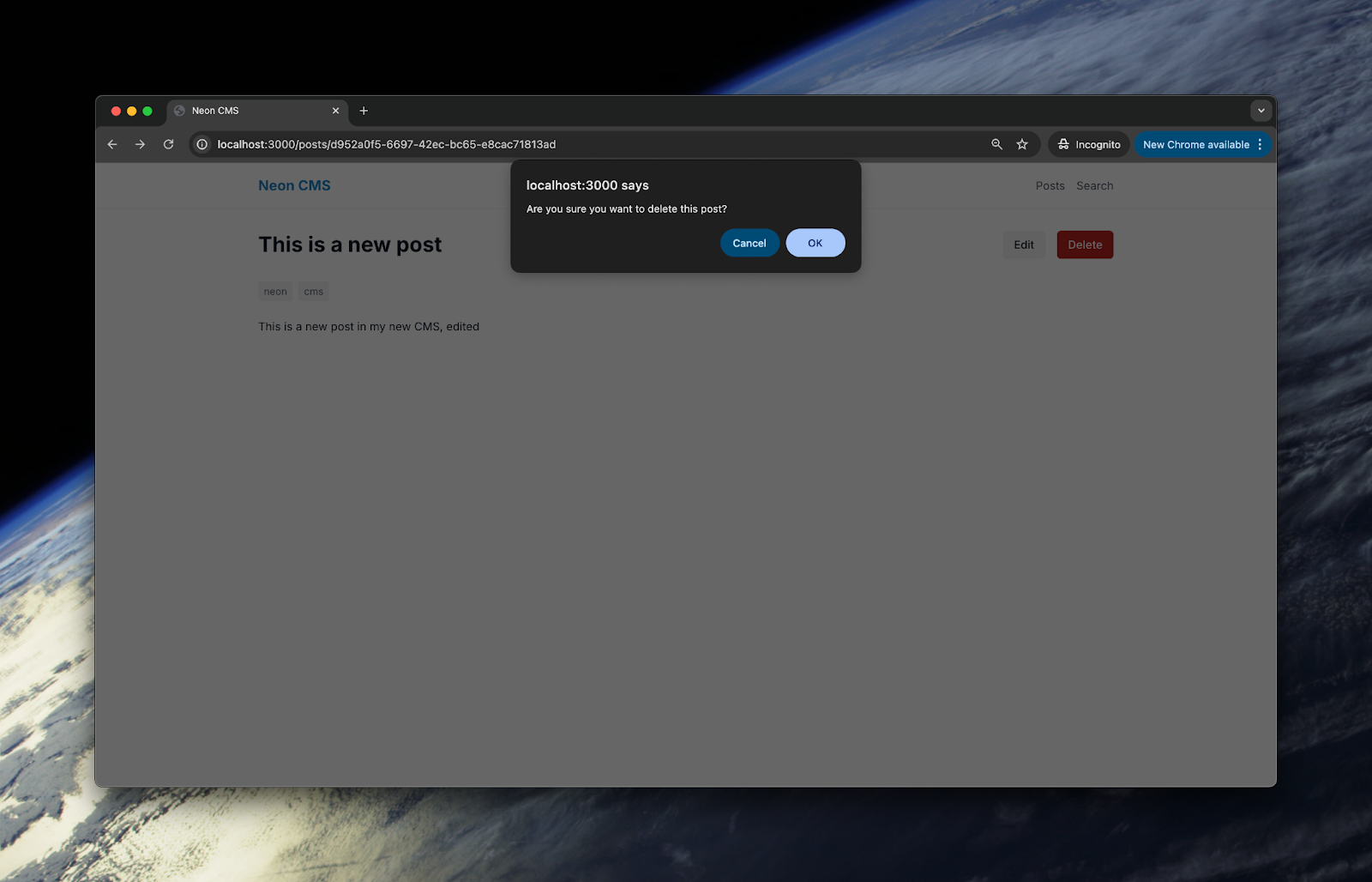
Task: Cancel the delete confirmation dialog
Action: (x=749, y=243)
